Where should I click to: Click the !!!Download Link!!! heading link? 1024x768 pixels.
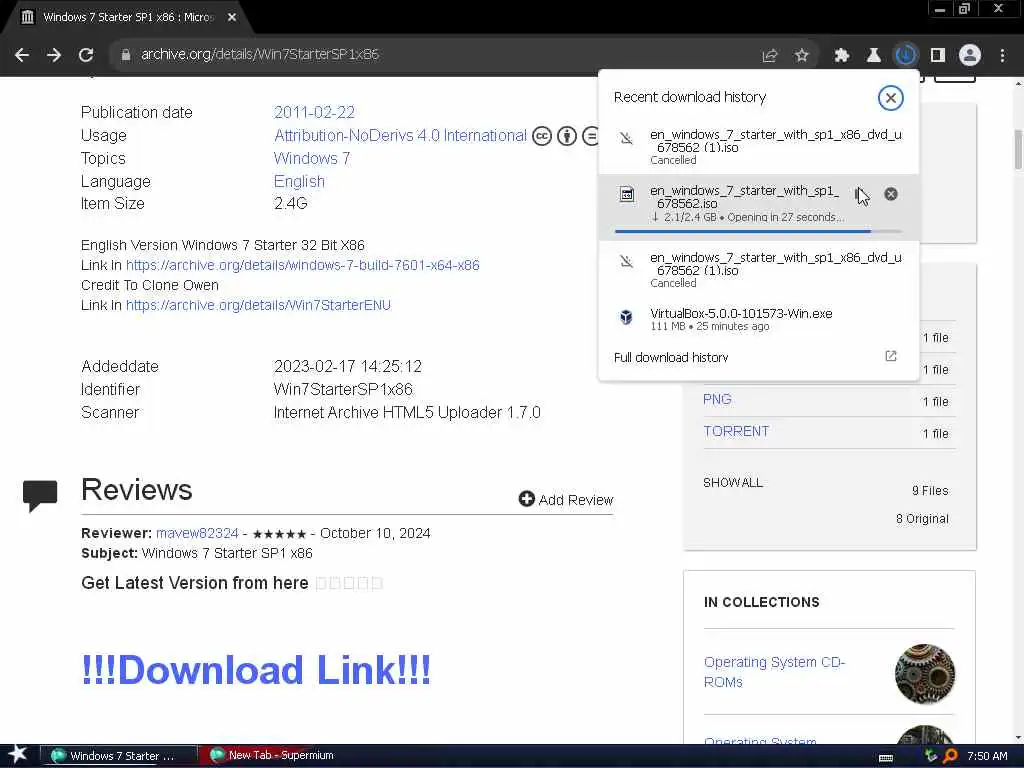(x=256, y=670)
